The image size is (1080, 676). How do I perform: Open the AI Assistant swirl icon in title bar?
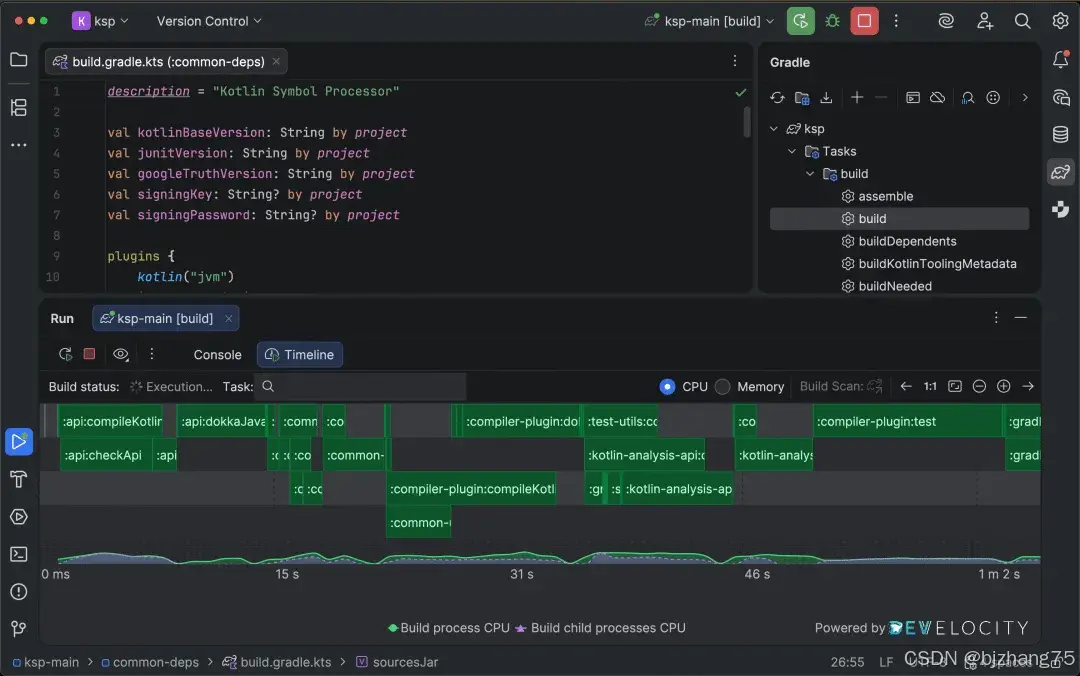(x=946, y=21)
